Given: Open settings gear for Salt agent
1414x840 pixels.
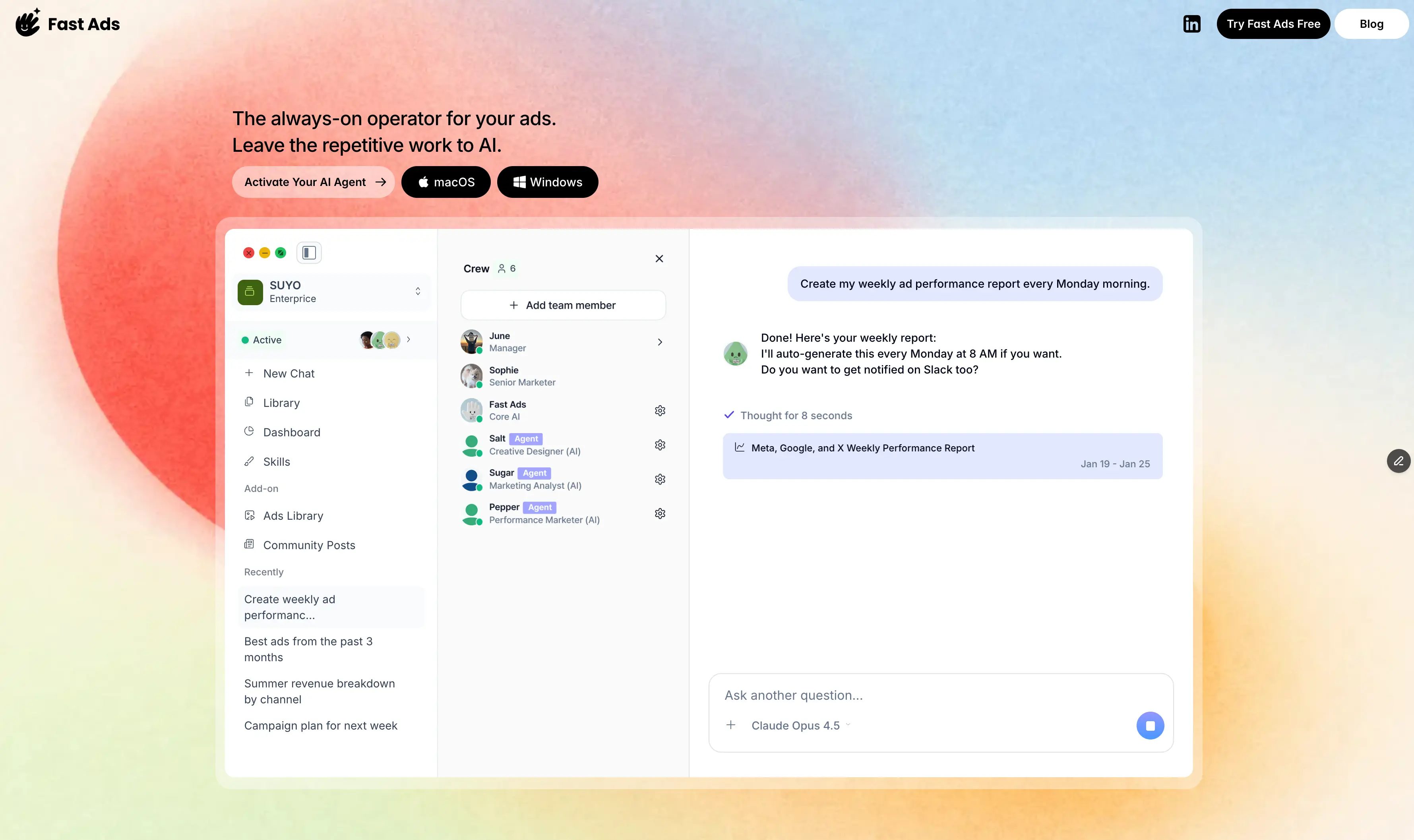Looking at the screenshot, I should (x=659, y=445).
